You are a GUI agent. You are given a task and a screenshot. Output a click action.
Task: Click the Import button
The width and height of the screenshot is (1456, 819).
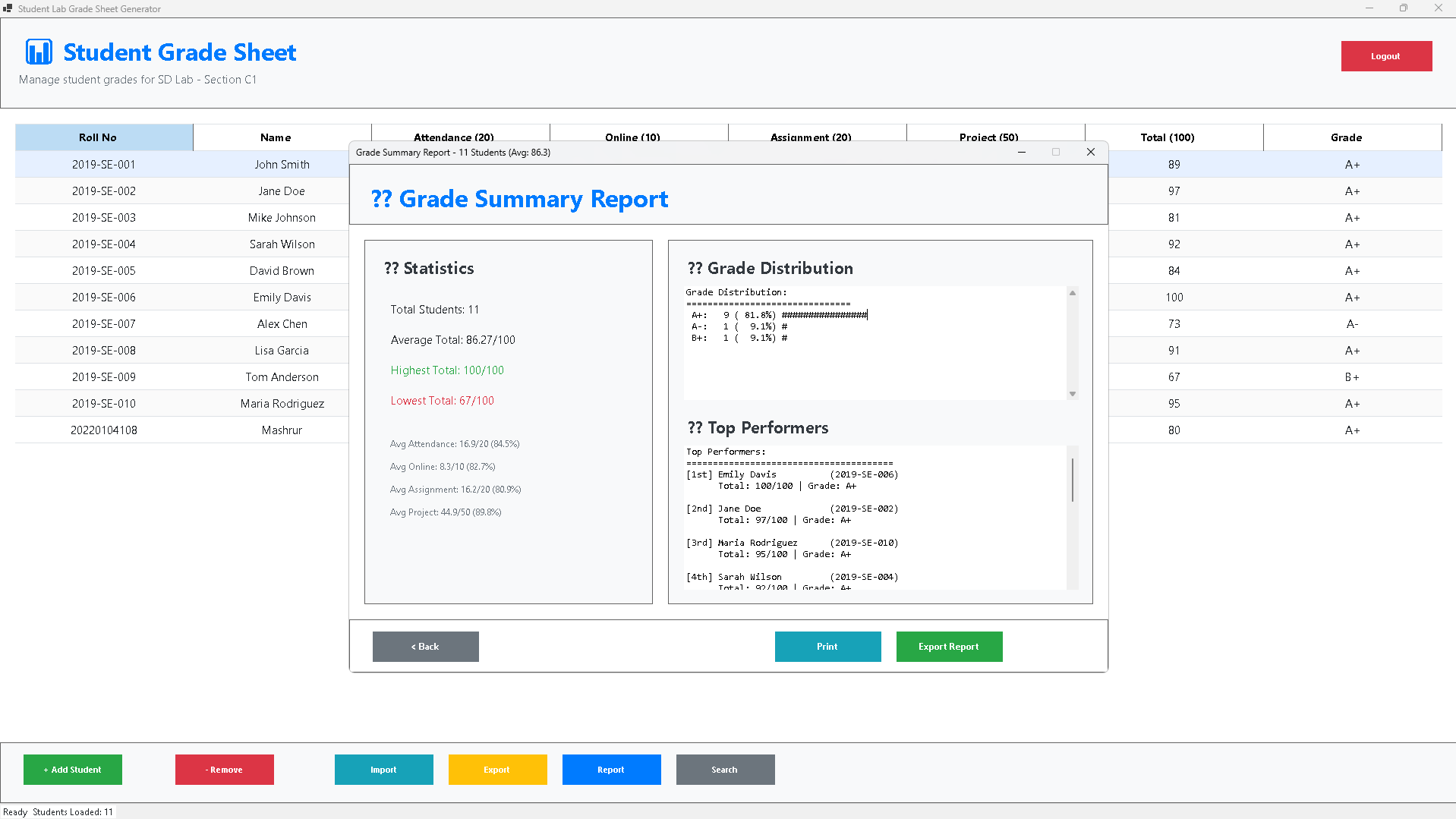(x=384, y=770)
